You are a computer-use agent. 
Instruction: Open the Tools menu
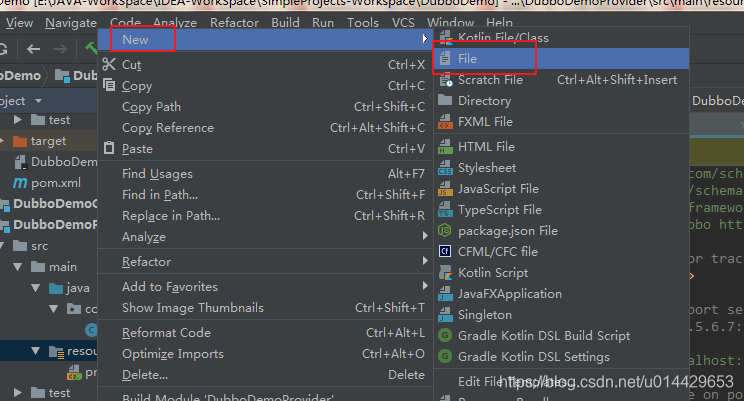click(363, 23)
